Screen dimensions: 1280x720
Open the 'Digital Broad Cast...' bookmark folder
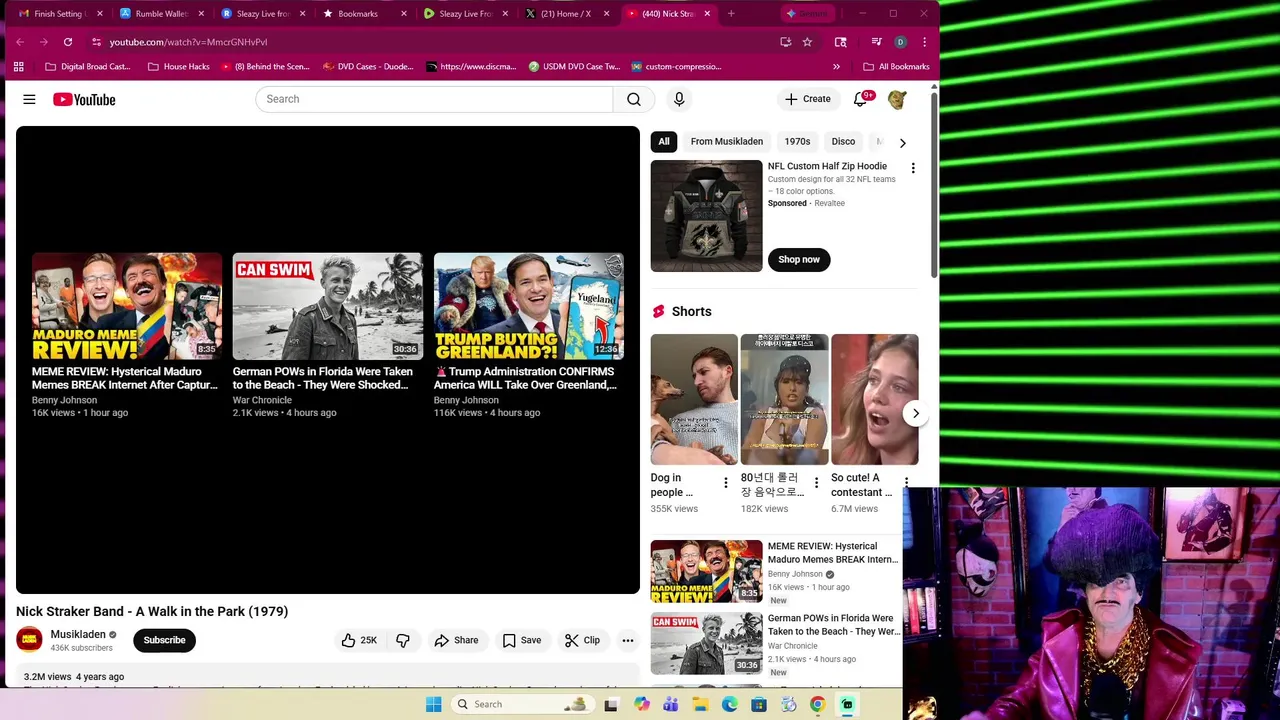coord(88,66)
